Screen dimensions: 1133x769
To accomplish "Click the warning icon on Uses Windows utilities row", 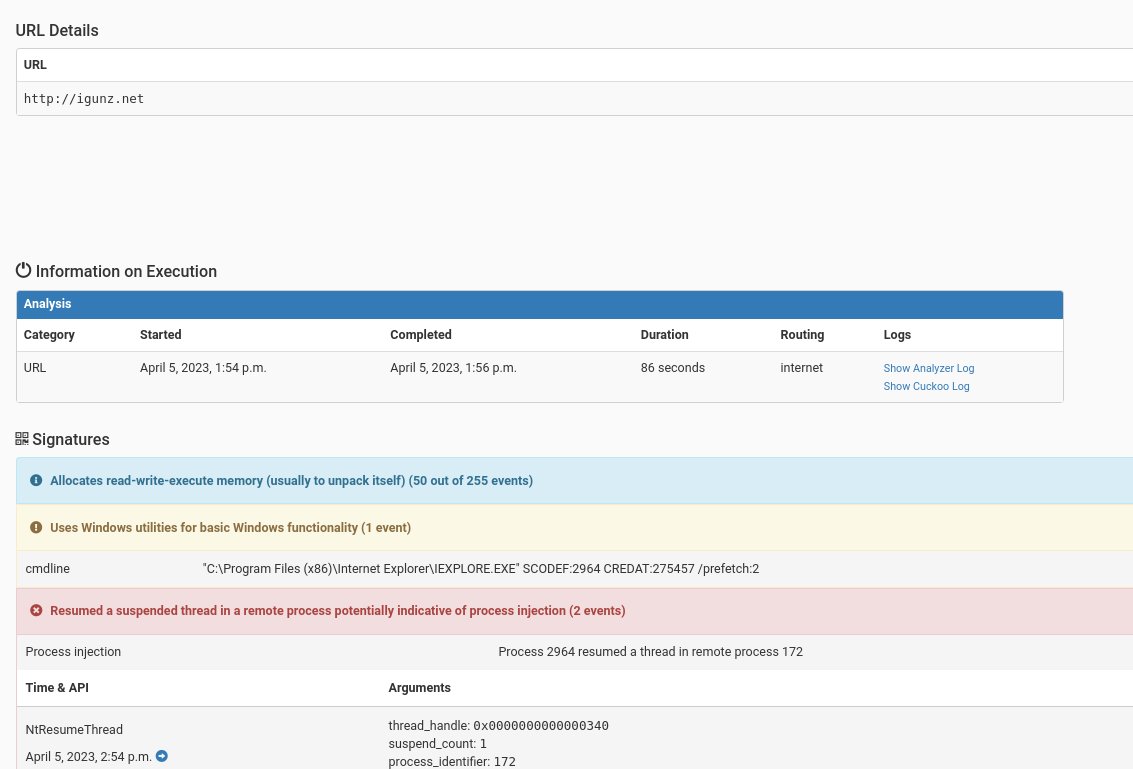I will click(36, 528).
